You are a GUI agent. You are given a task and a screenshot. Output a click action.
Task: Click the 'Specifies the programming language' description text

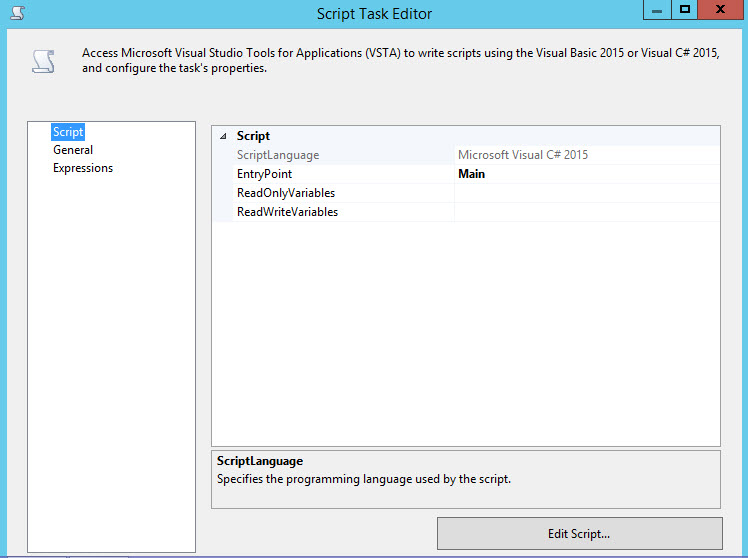[x=364, y=479]
